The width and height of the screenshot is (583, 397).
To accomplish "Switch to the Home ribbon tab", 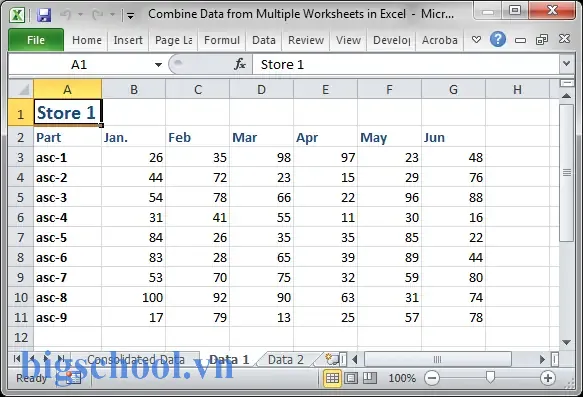I will 87,40.
